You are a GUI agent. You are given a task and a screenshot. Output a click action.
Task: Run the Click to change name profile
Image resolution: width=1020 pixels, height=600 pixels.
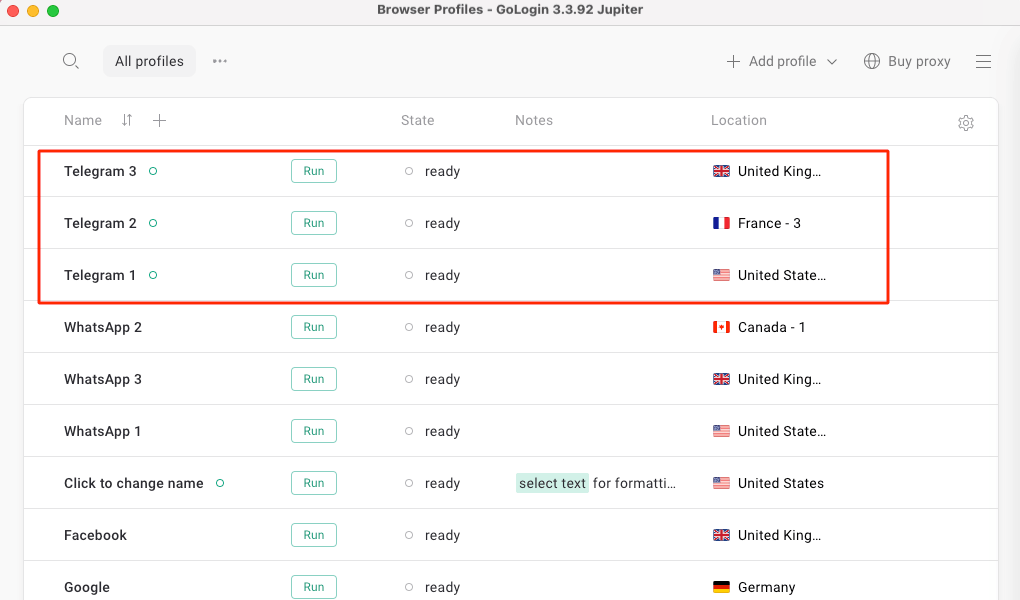click(x=314, y=483)
